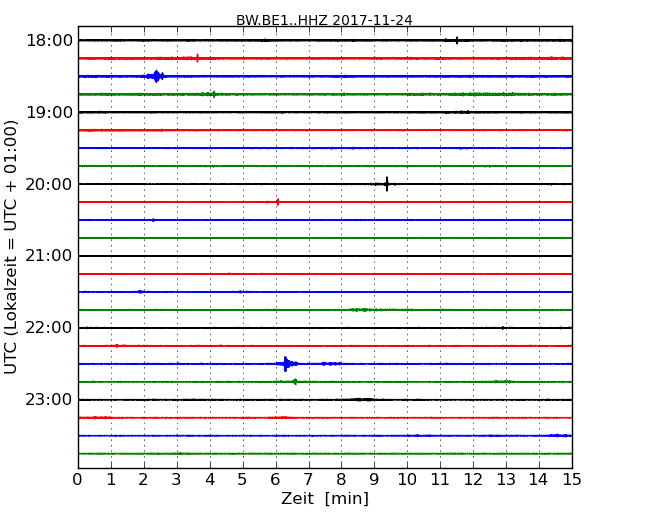Click the x-axis tick label 0

(x=78, y=479)
